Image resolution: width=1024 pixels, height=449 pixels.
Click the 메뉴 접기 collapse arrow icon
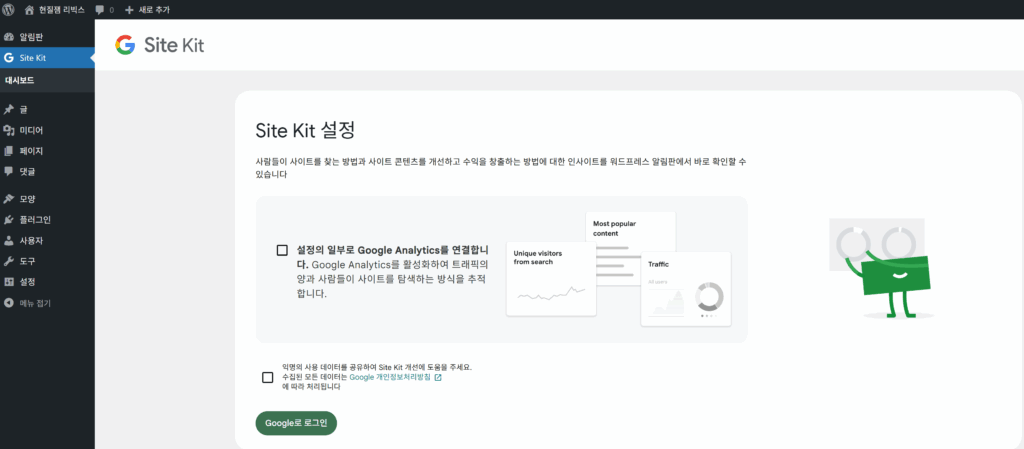coord(9,303)
